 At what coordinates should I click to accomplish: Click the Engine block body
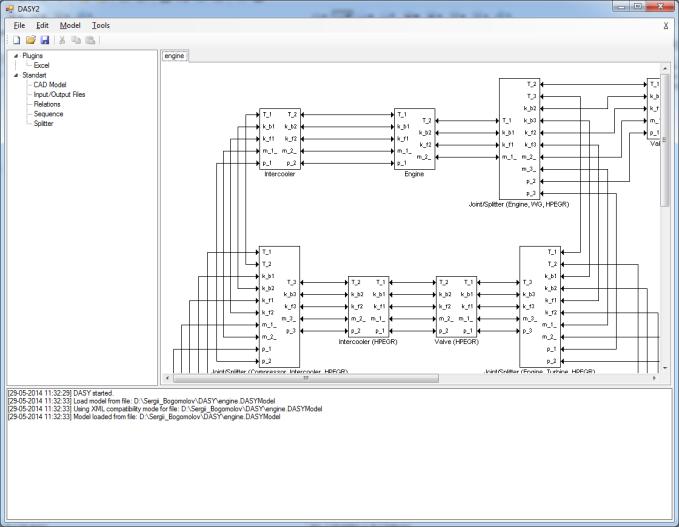click(414, 139)
